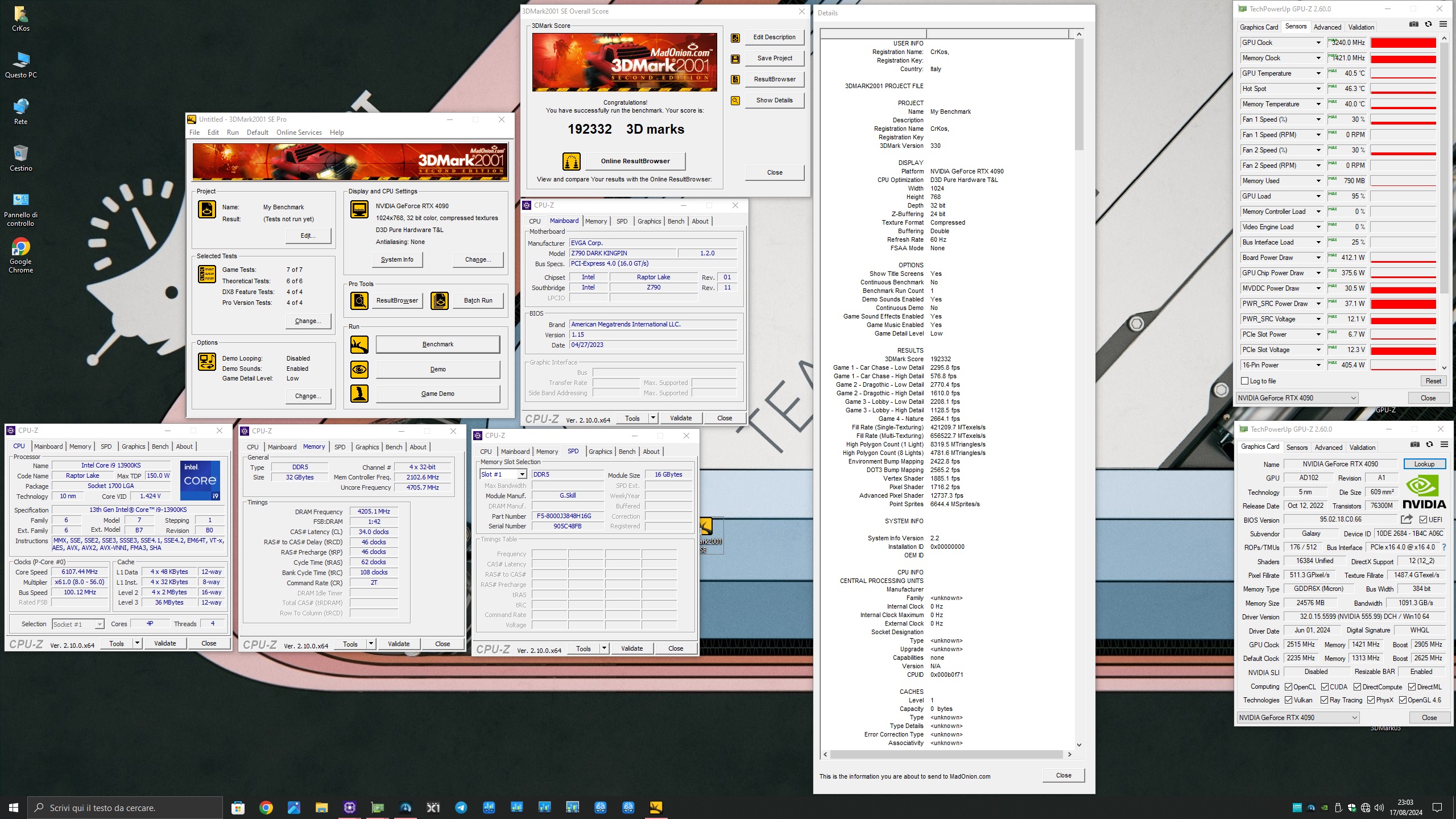Toggle the CUDA checkbox

(x=1325, y=687)
